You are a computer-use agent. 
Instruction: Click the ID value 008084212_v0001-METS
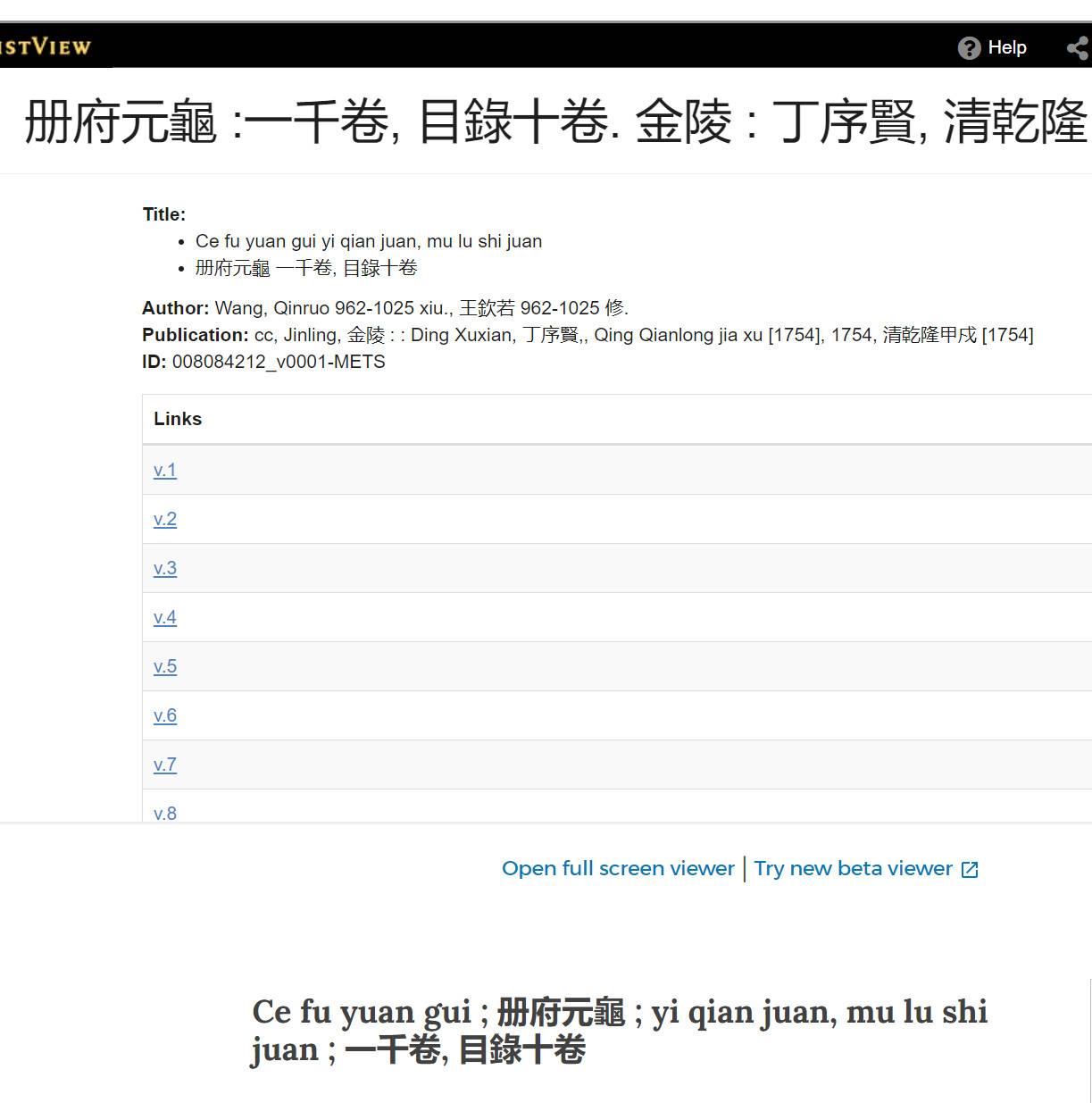tap(279, 362)
